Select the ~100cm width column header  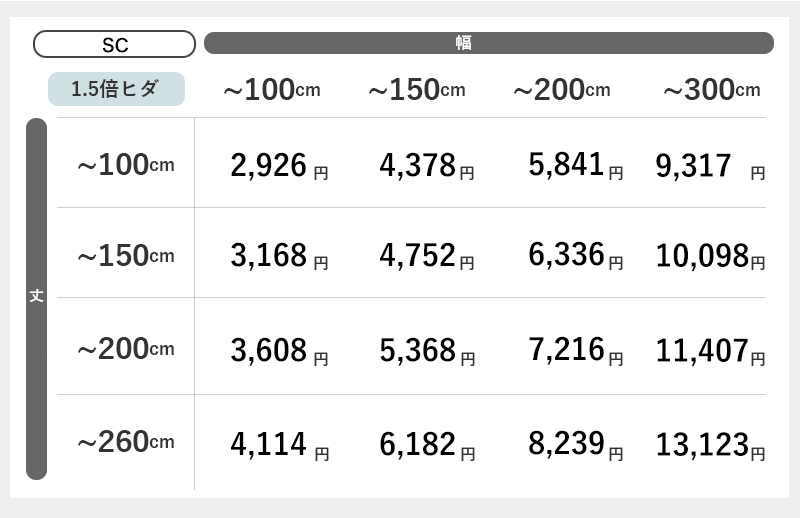pos(272,90)
